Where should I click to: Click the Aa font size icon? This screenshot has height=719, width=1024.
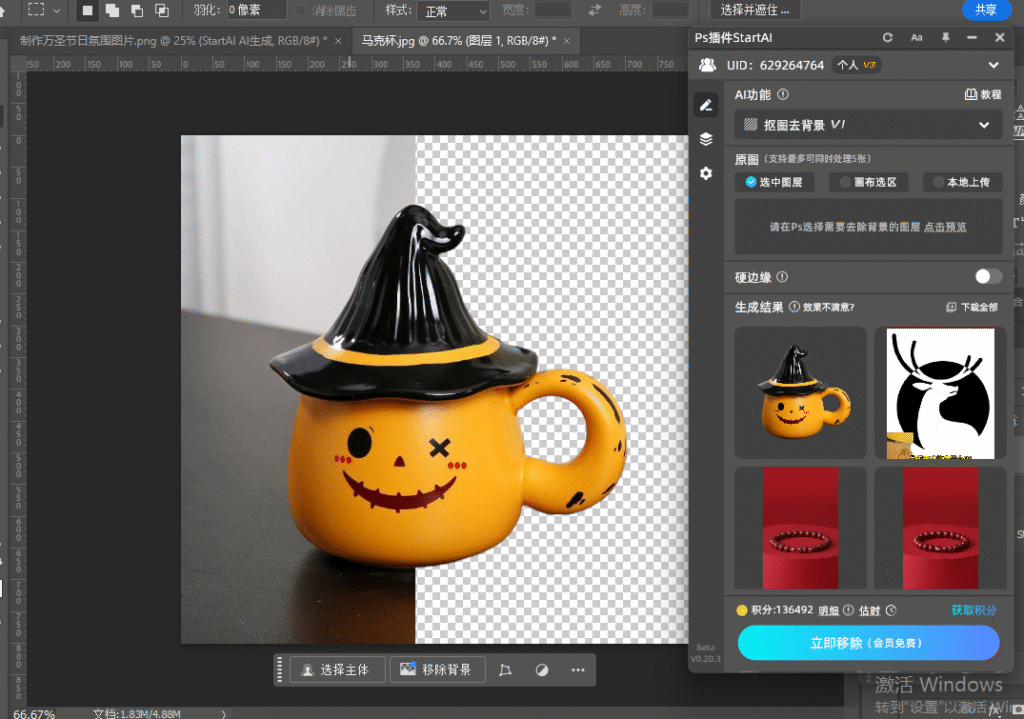coord(916,38)
